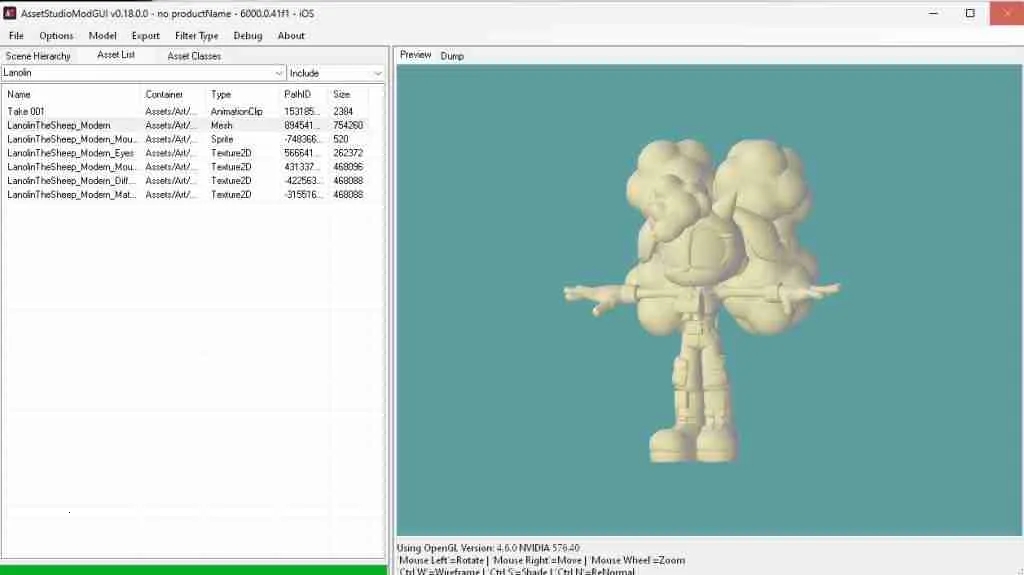This screenshot has width=1024, height=575.
Task: Open the Include filter mode dropdown
Action: pyautogui.click(x=336, y=73)
